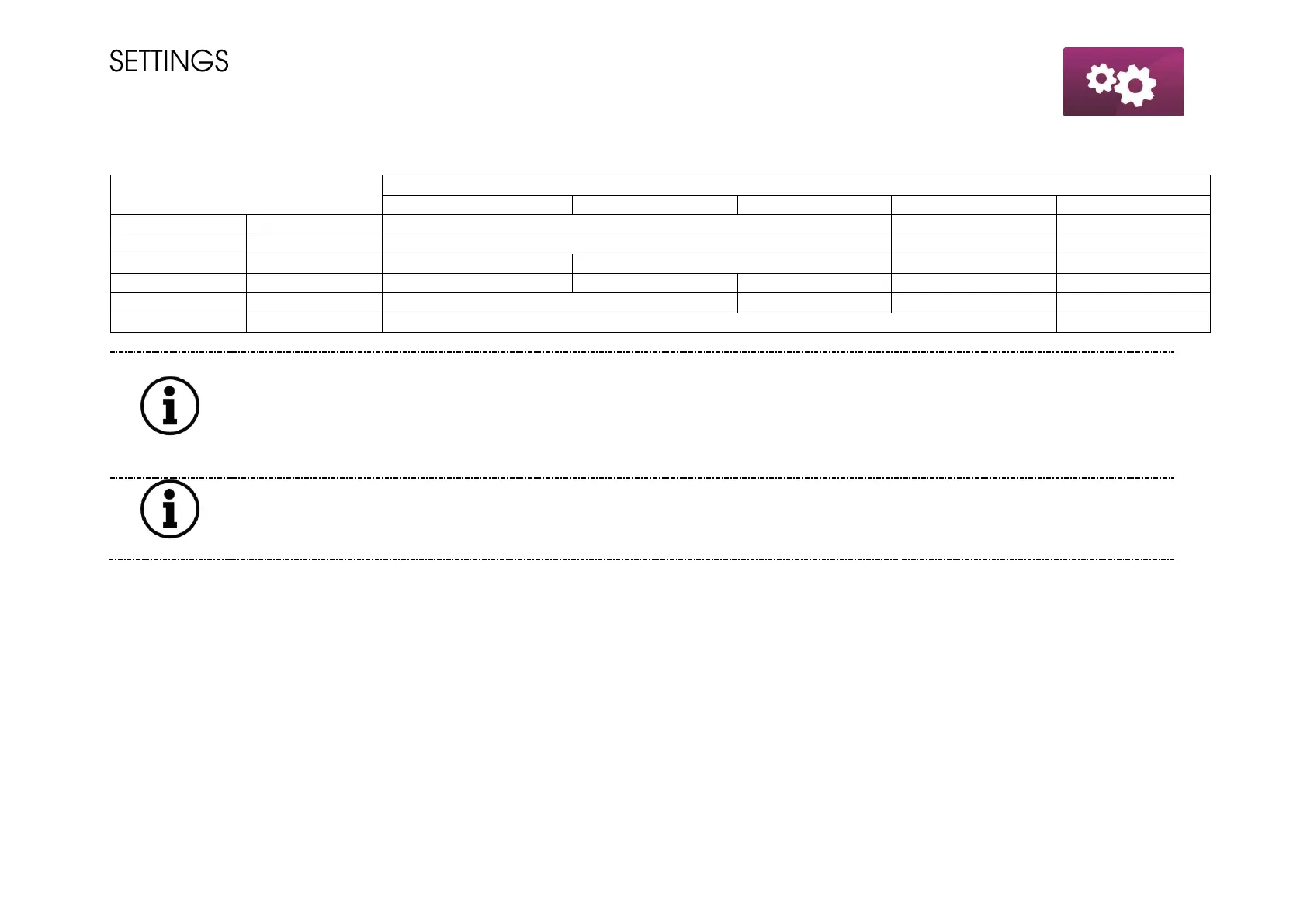This screenshot has width=1307, height=924.
Task: Select the widest merged cell in the bottom row
Action: point(719,323)
